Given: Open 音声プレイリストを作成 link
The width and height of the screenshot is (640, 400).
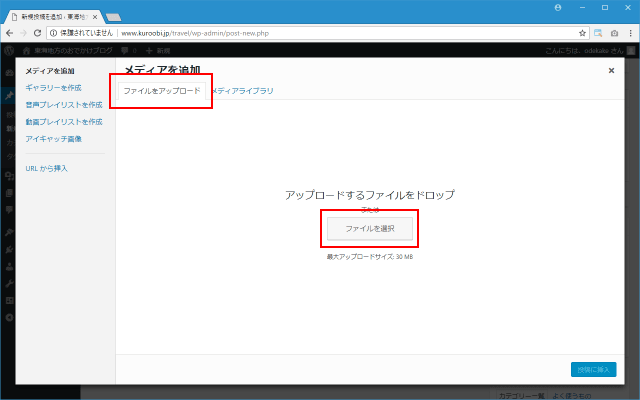Looking at the screenshot, I should click(64, 105).
